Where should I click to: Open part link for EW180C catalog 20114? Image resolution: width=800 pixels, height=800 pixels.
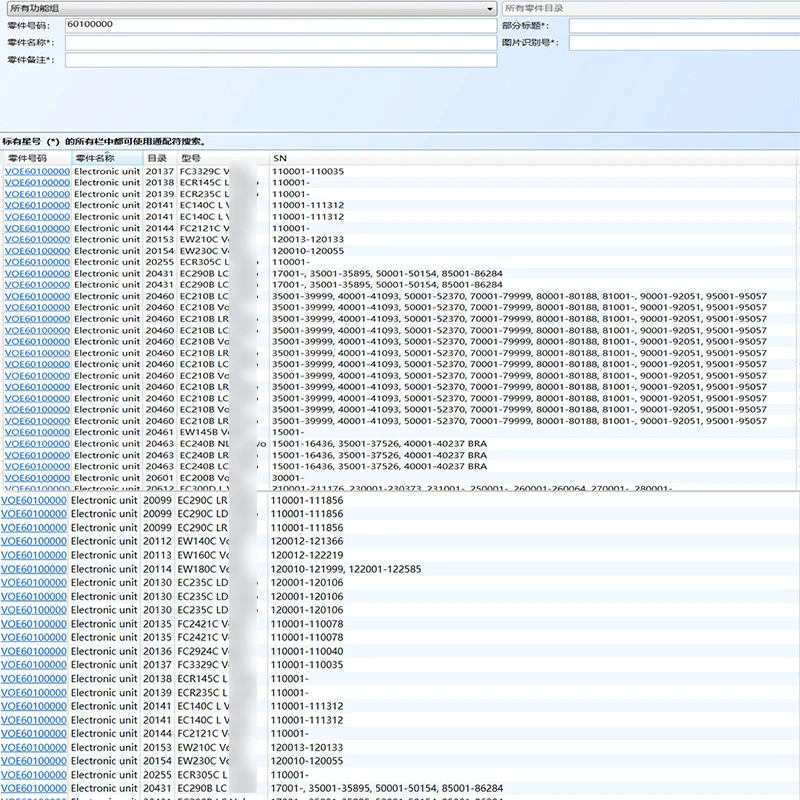click(34, 569)
